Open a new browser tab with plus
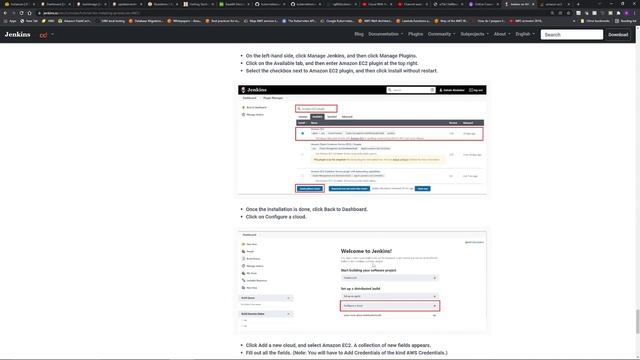Screen dimensions: 640x360 pyautogui.click(x=578, y=4)
